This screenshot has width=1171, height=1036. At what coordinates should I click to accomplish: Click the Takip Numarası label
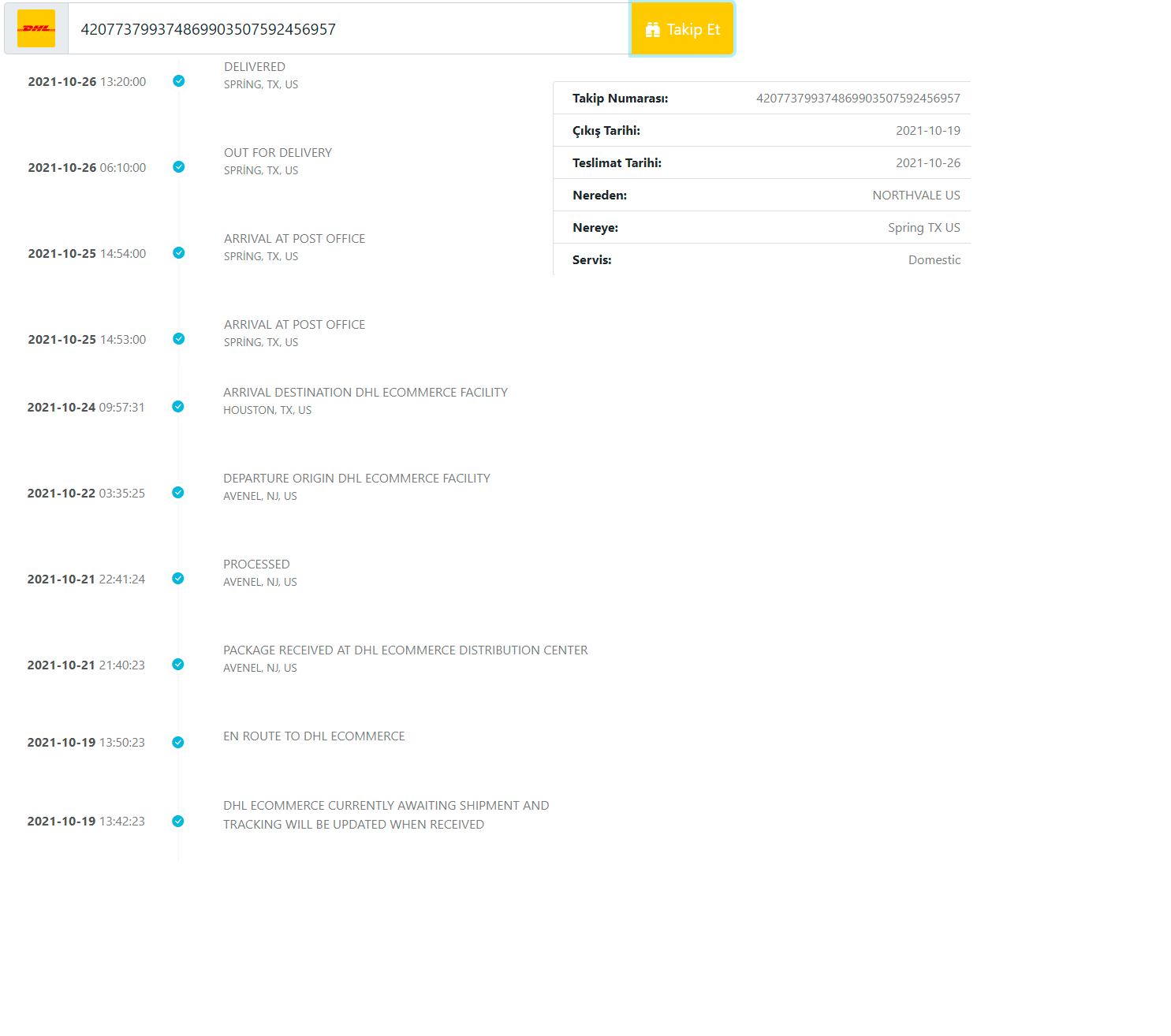click(621, 99)
